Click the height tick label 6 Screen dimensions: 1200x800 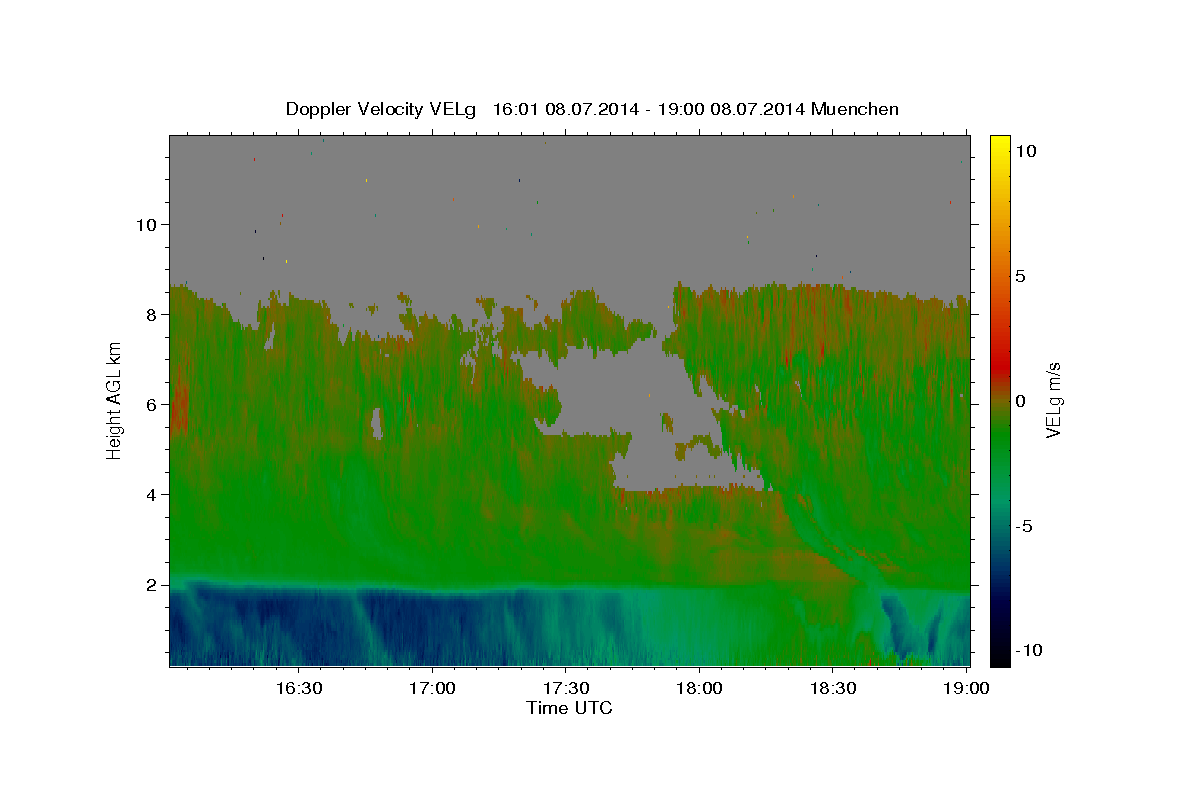[154, 405]
